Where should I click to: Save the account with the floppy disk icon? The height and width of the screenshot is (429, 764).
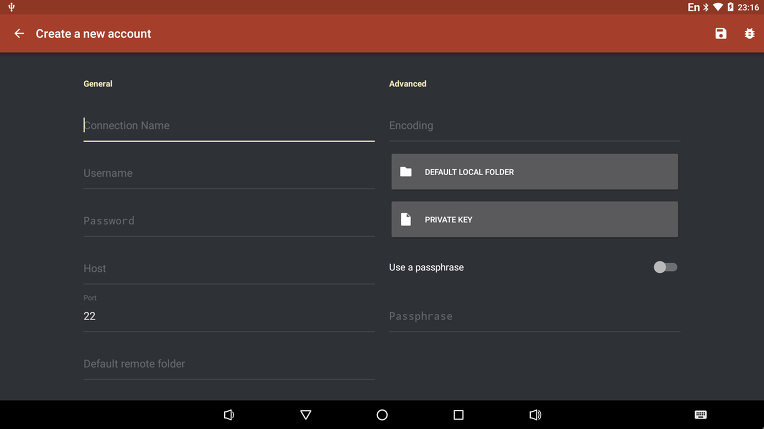click(x=721, y=34)
